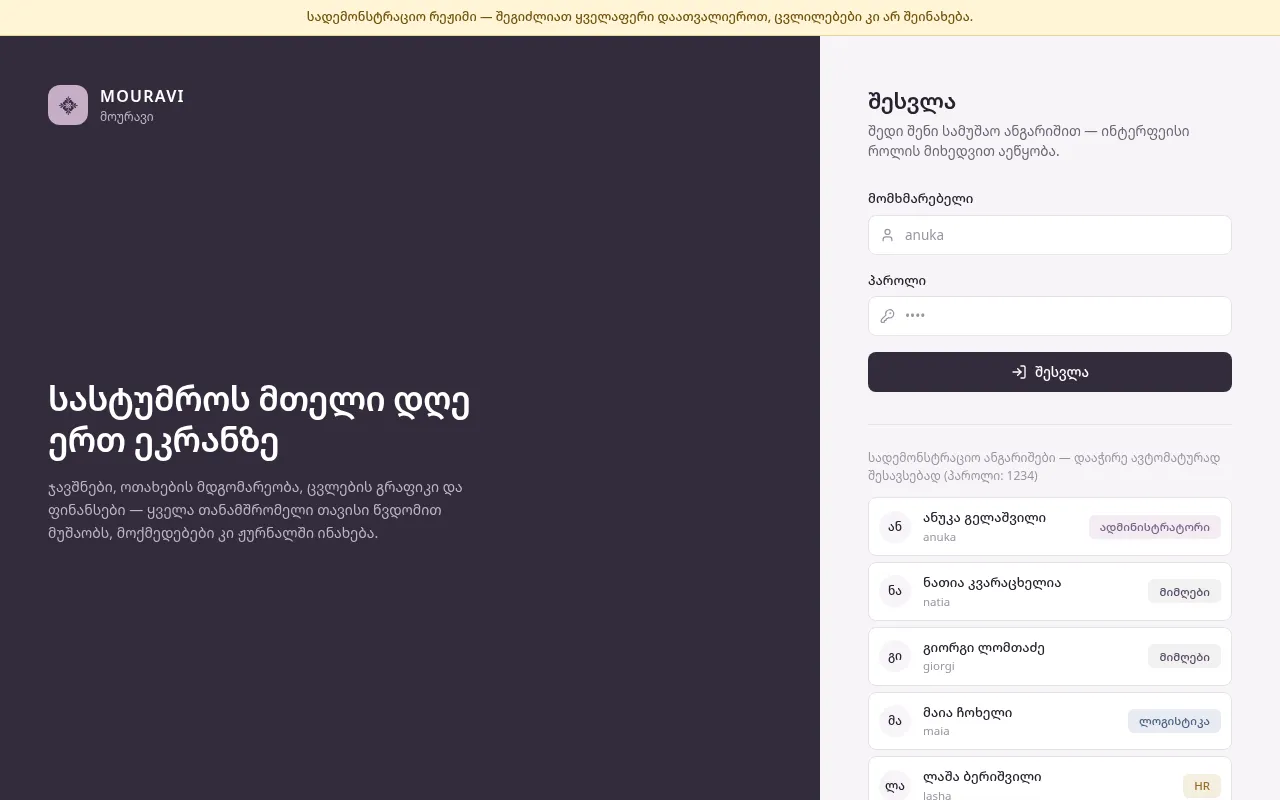Image resolution: width=1280 pixels, height=800 pixels.
Task: Click the ლოგისტიკა role badge
Action: click(x=1174, y=721)
